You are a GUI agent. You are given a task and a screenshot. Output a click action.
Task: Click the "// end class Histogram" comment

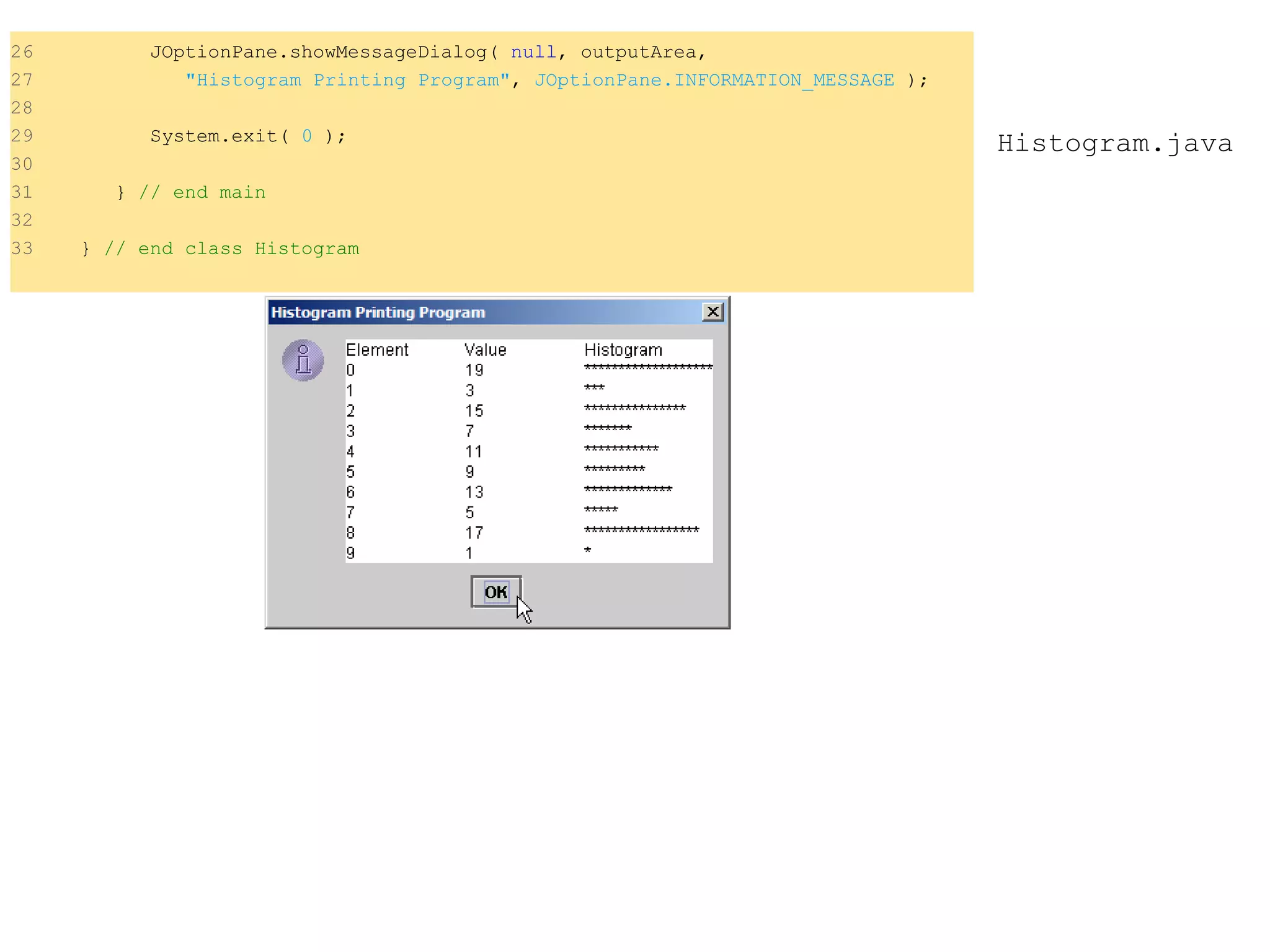[x=232, y=249]
